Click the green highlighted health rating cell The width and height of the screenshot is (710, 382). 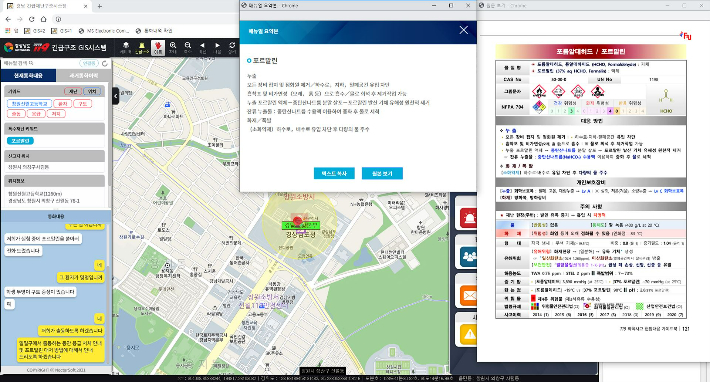tap(571, 111)
